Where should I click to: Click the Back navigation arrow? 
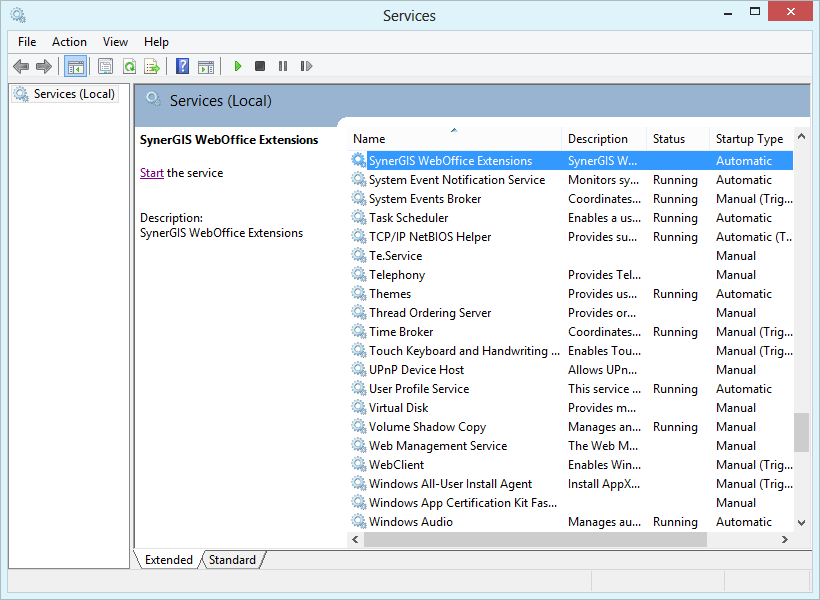click(x=21, y=66)
